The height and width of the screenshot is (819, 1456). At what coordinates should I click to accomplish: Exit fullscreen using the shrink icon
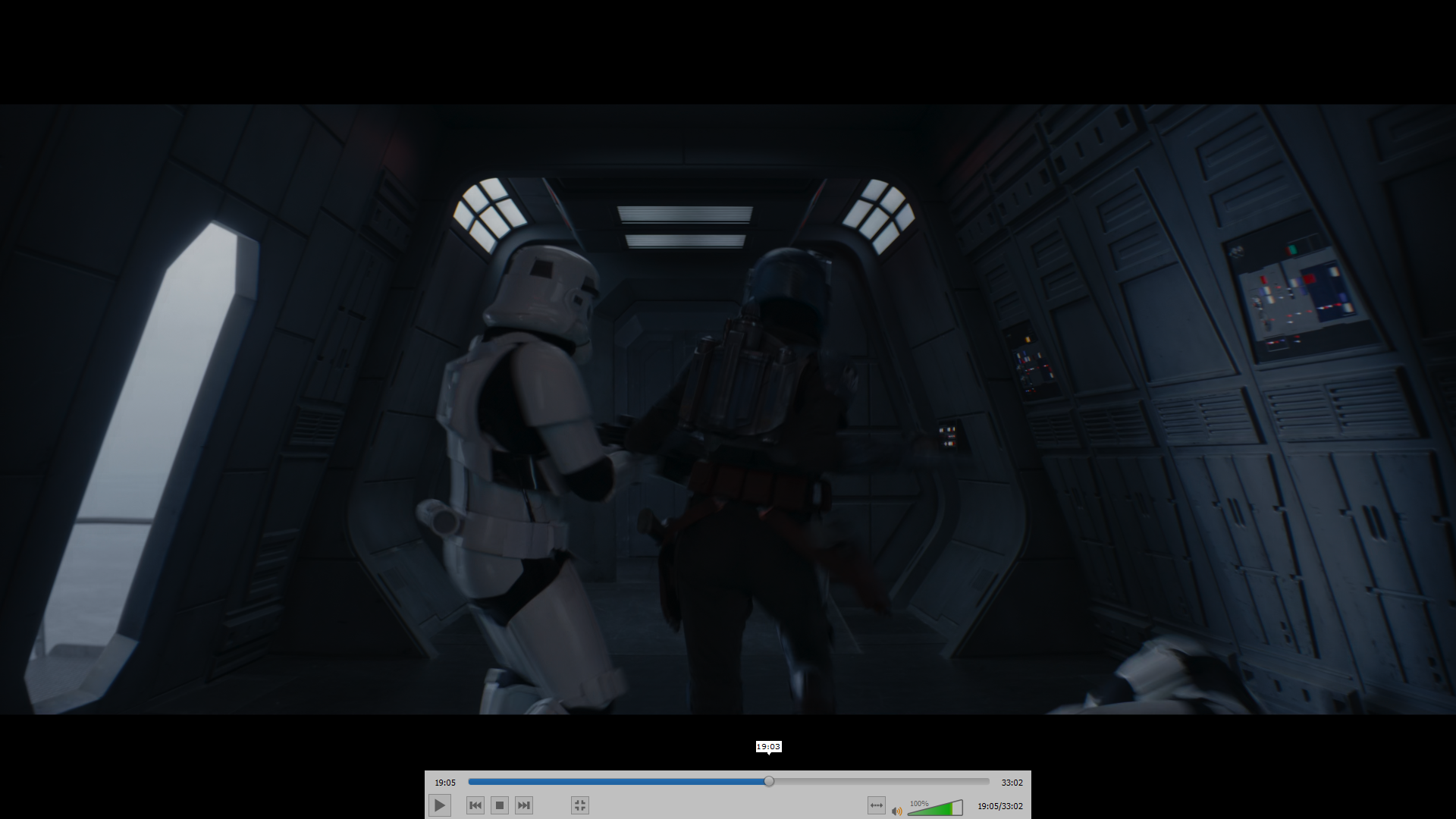coord(580,805)
